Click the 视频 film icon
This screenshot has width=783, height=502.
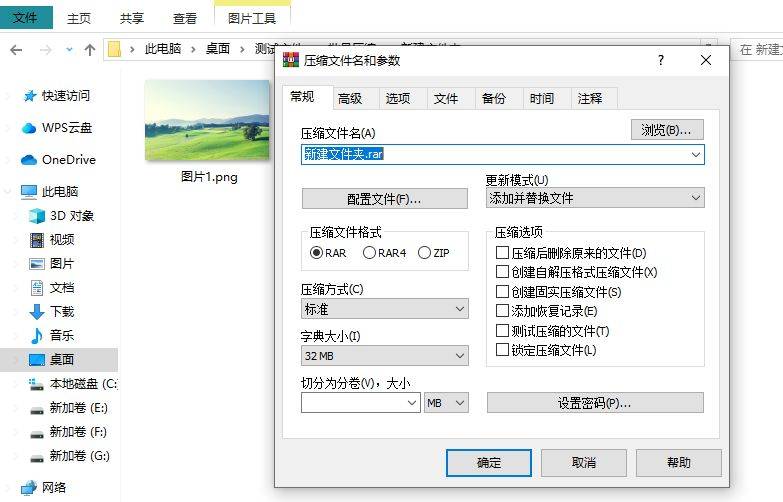(x=37, y=240)
